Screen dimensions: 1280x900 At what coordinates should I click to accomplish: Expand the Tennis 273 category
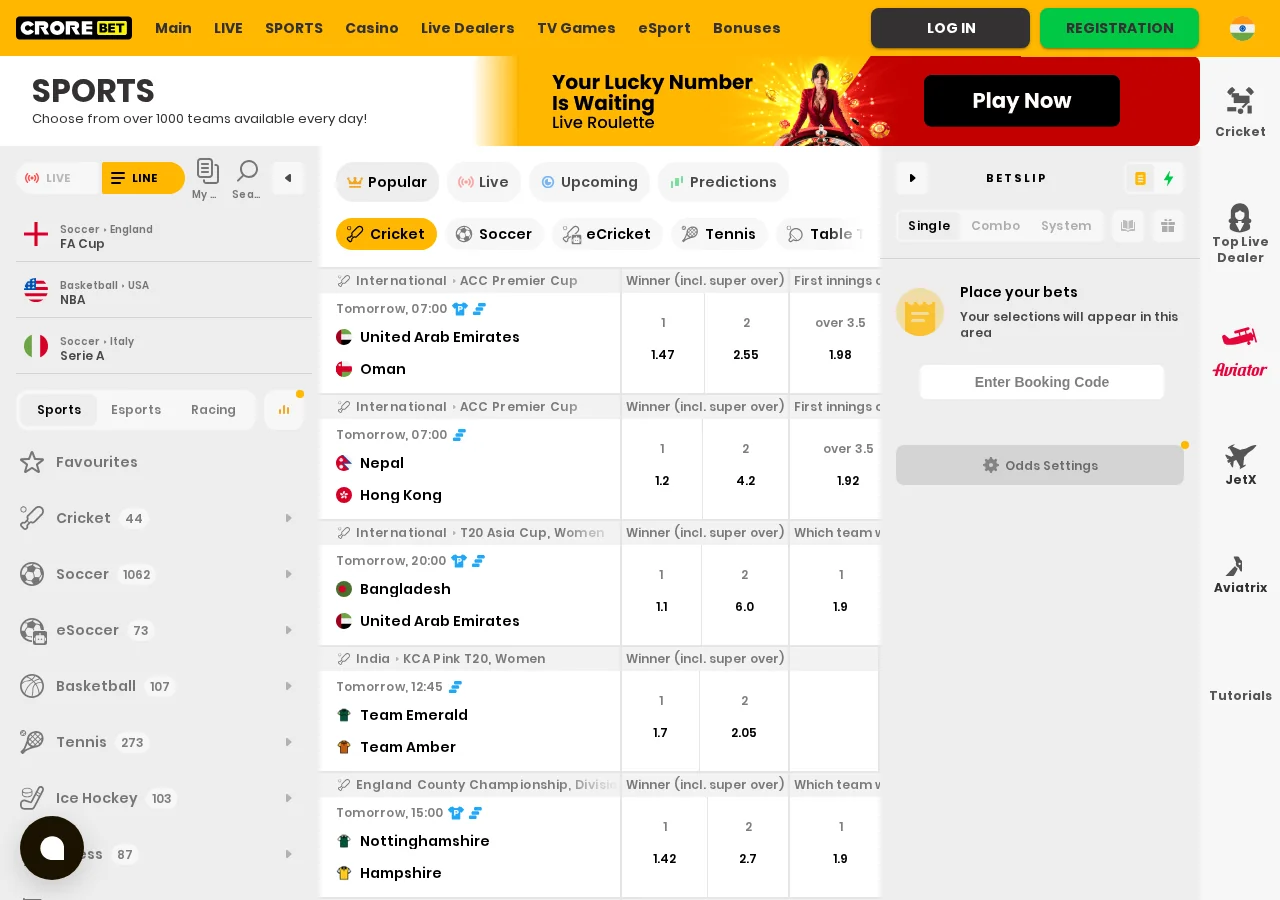tap(160, 742)
